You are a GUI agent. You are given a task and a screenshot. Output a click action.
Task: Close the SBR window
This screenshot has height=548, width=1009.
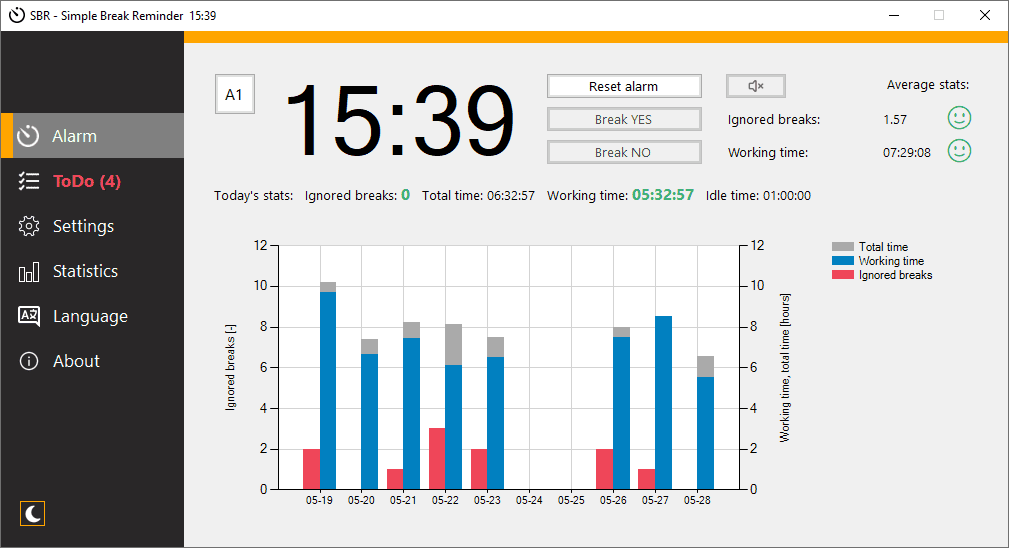(x=985, y=15)
